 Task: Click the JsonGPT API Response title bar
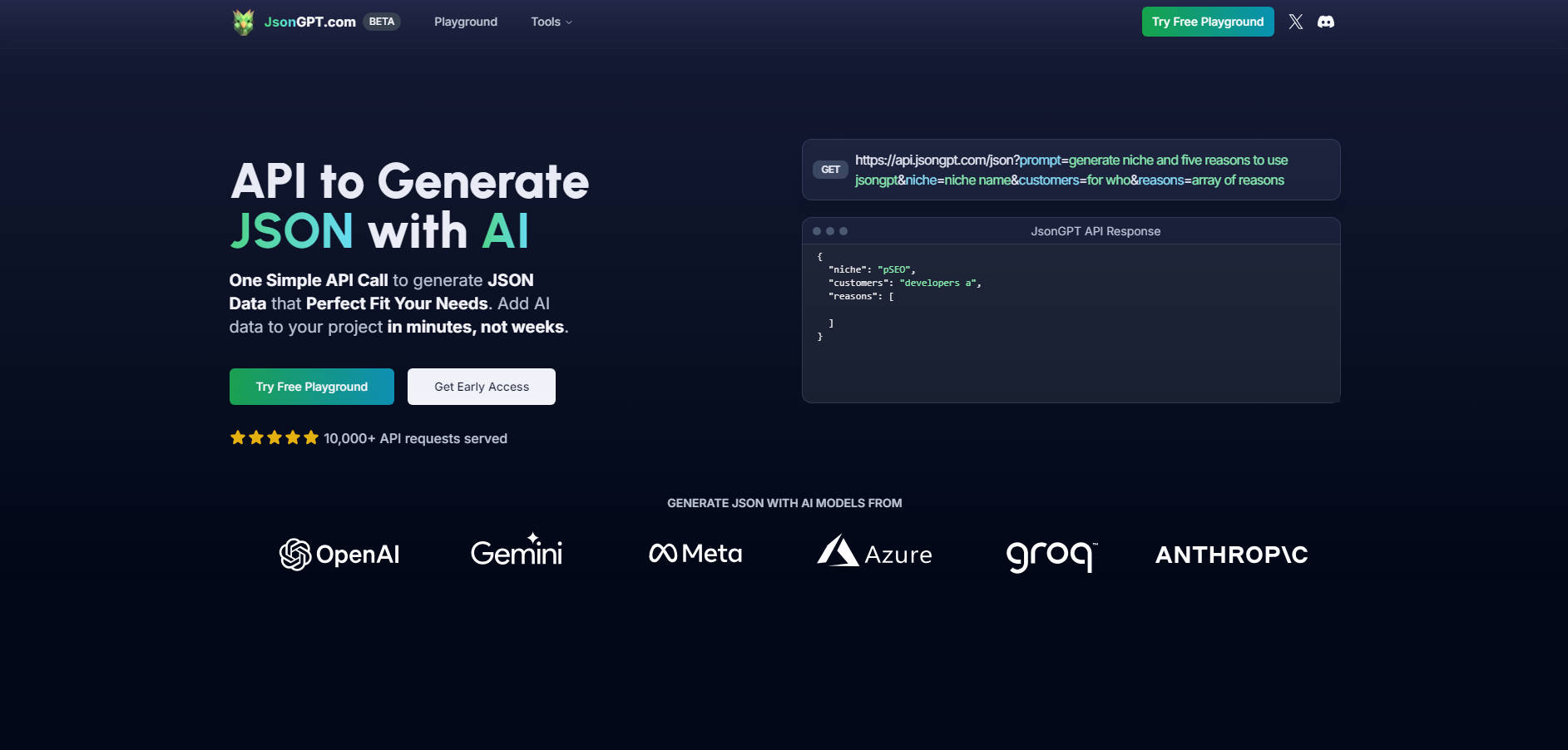[1095, 231]
